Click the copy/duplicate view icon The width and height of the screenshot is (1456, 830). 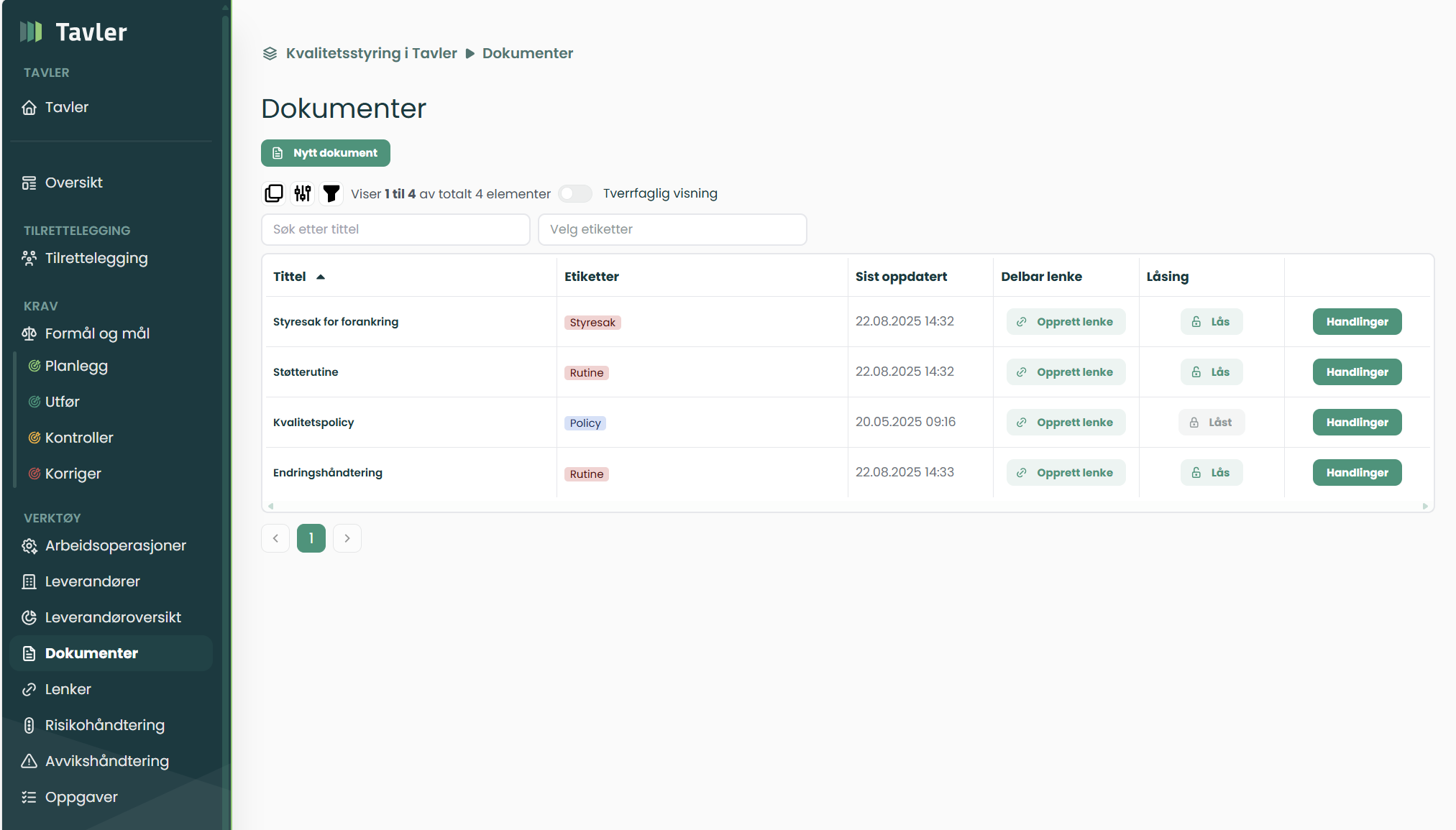click(274, 193)
